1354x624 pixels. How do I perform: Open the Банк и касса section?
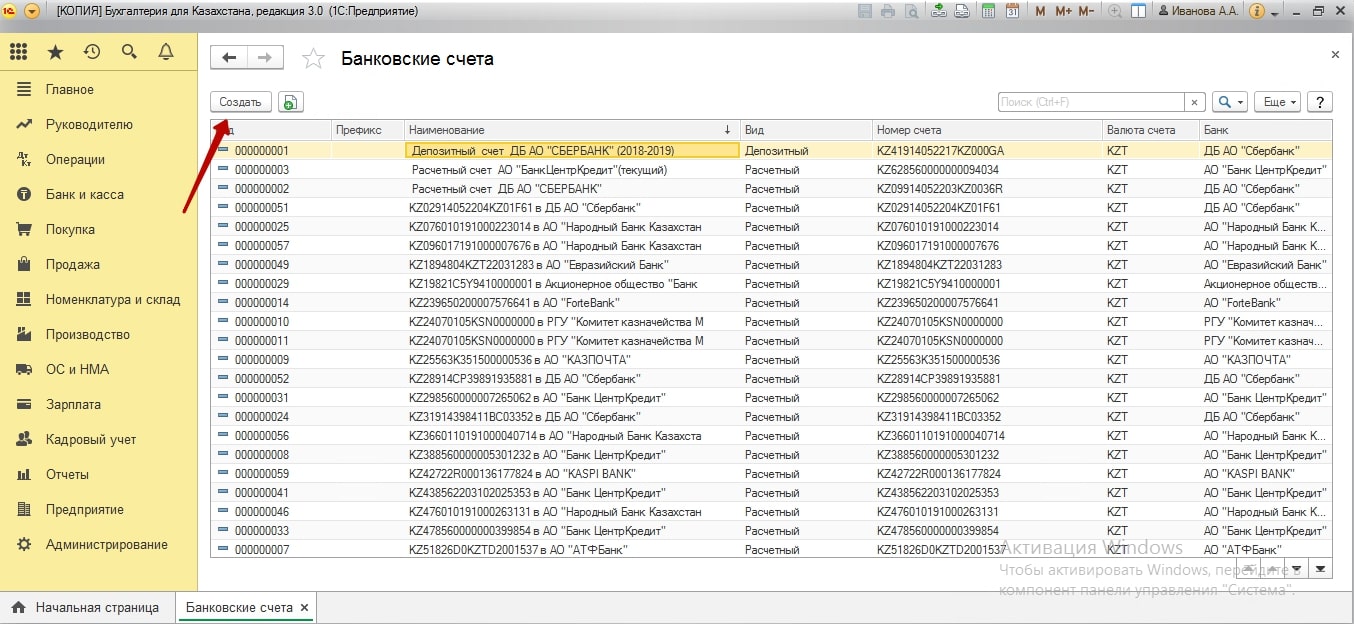[84, 194]
